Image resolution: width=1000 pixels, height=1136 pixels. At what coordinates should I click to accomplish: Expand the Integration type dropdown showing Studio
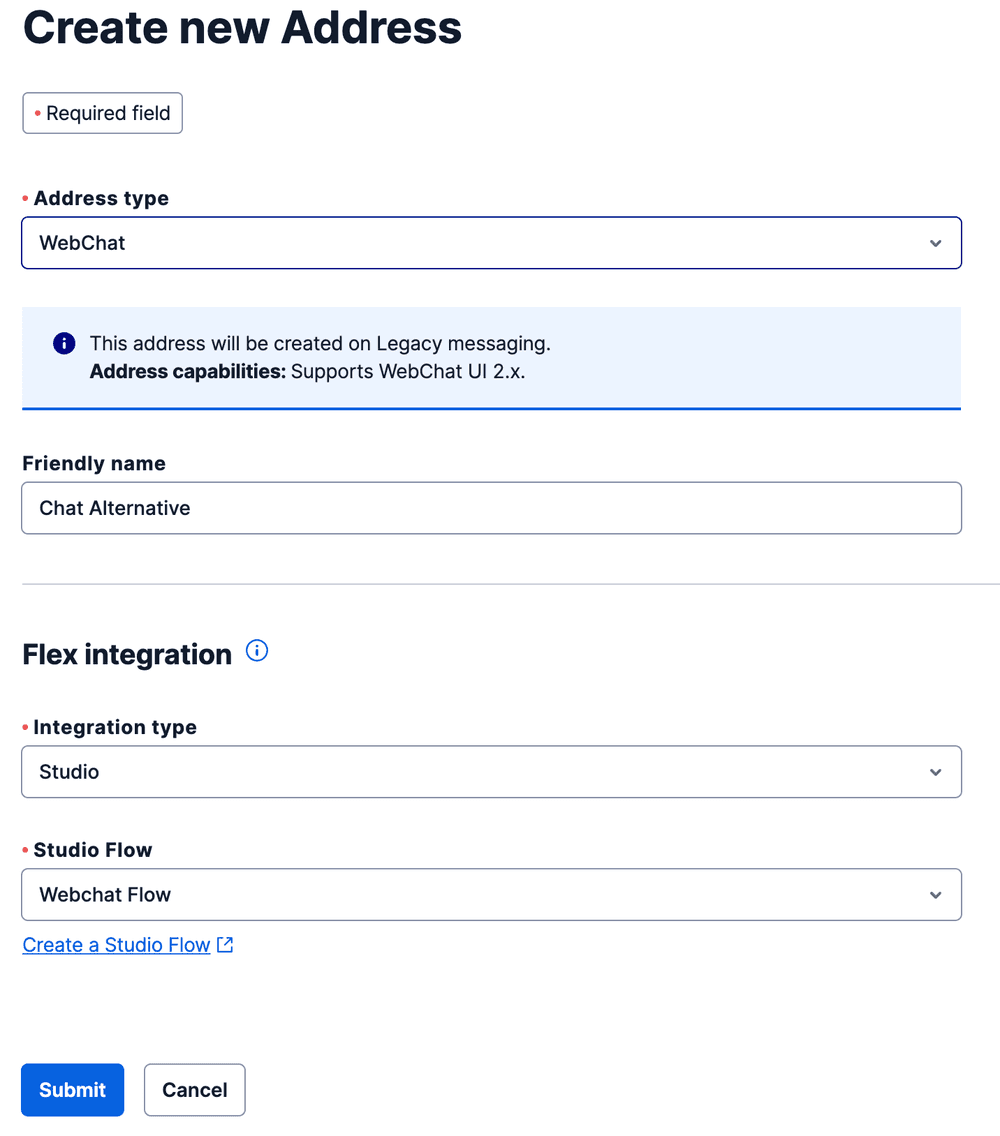[492, 771]
